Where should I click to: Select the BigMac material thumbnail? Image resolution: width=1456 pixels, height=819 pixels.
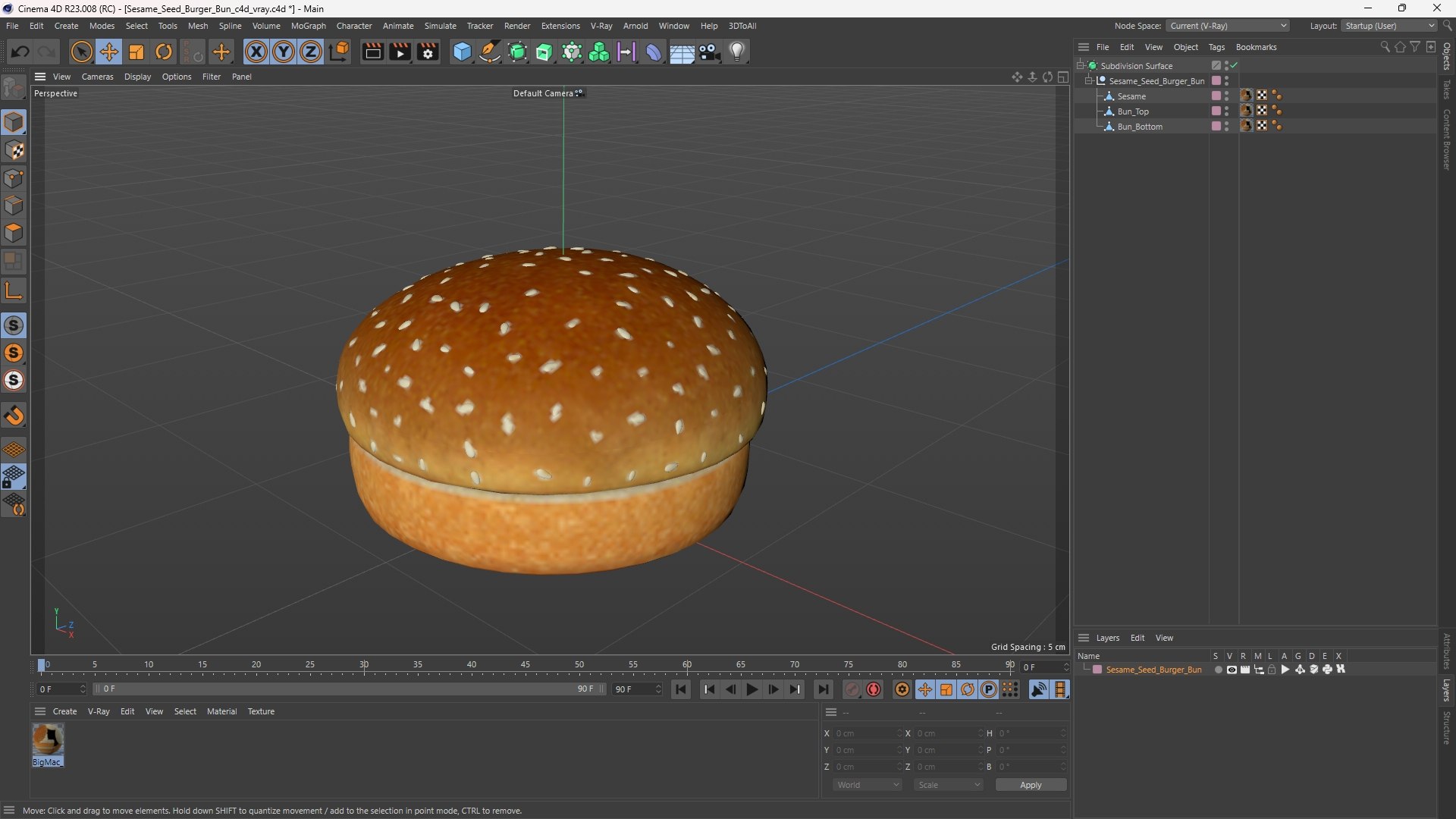coord(48,739)
